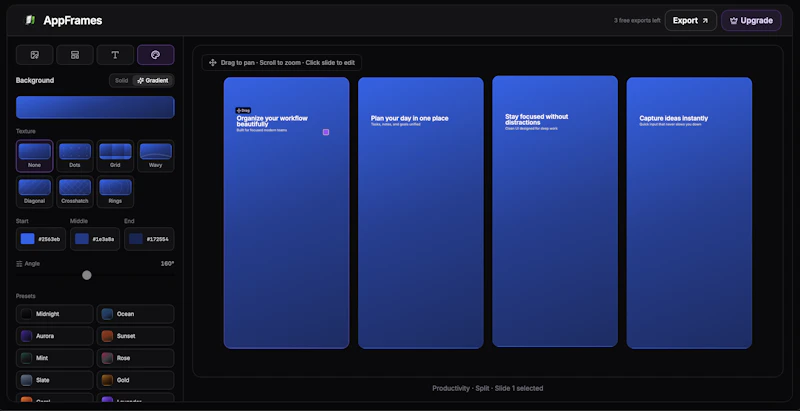Select the Dots texture
The width and height of the screenshot is (800, 411).
pyautogui.click(x=75, y=156)
